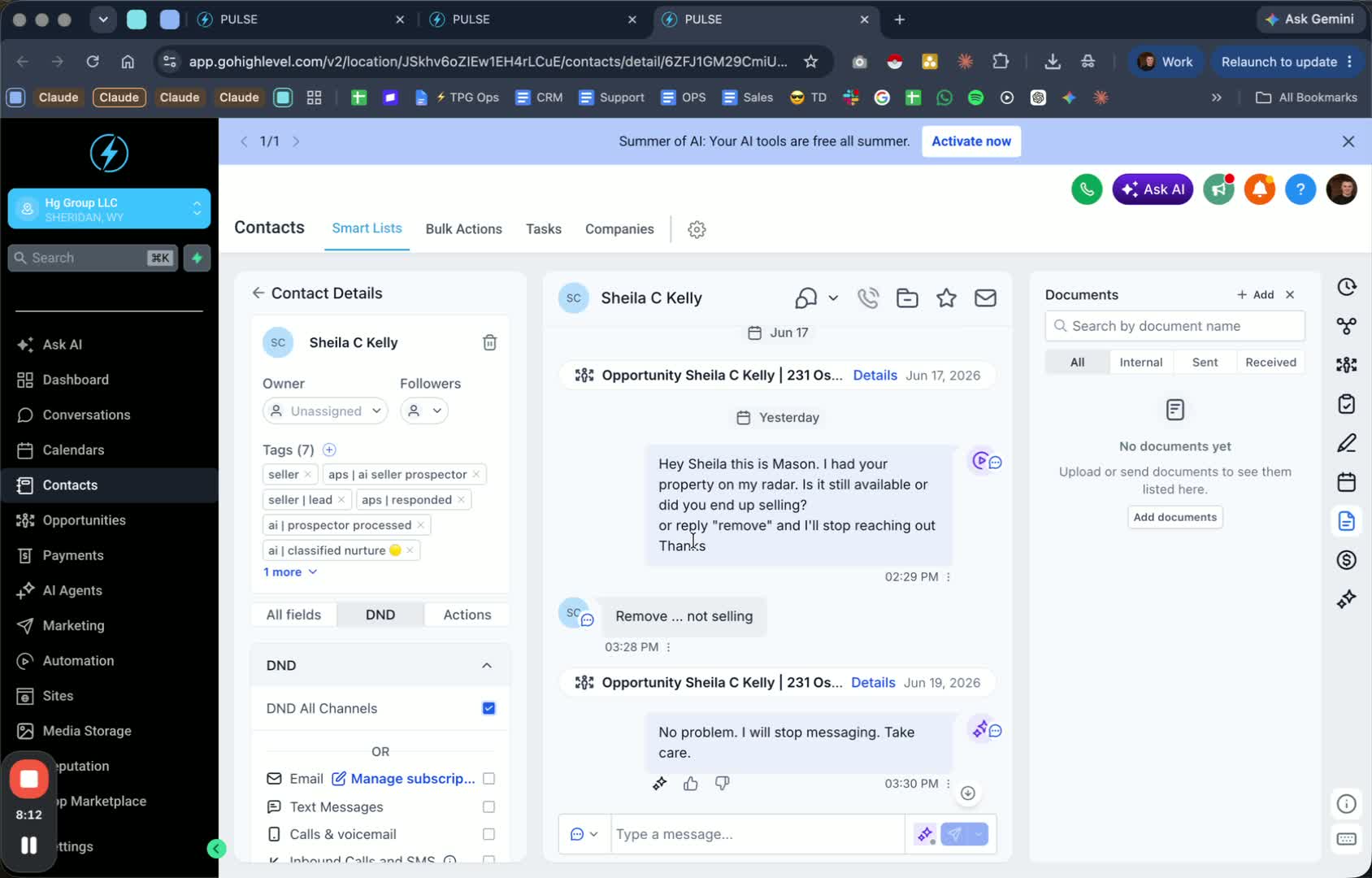Click thumbs up on the AI reply
Viewport: 1372px width, 878px height.
[x=691, y=784]
